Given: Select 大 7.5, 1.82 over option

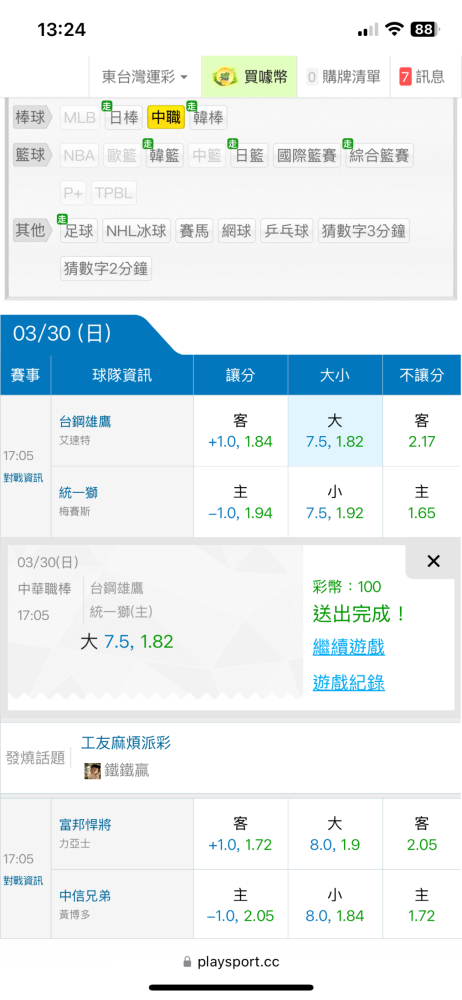Looking at the screenshot, I should pos(335,431).
